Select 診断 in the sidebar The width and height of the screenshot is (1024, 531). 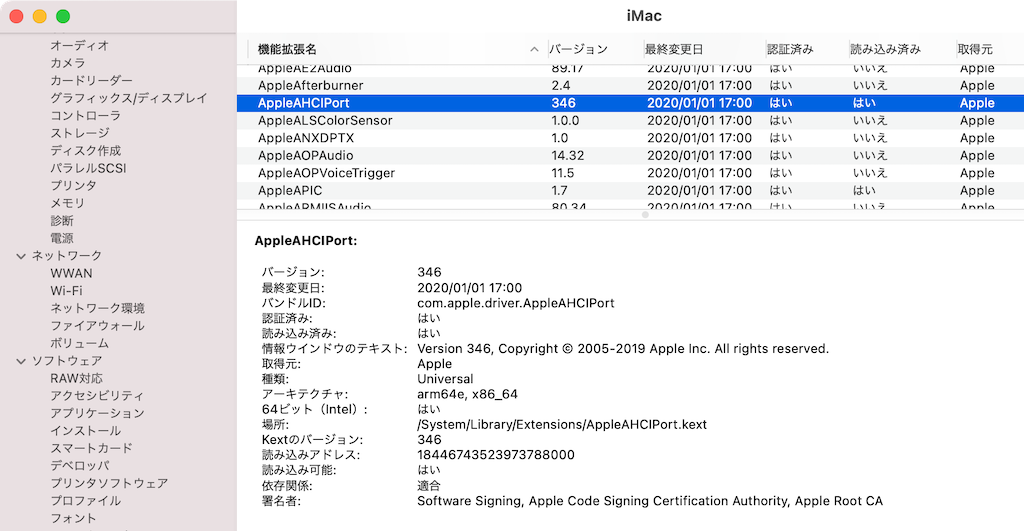[x=62, y=221]
